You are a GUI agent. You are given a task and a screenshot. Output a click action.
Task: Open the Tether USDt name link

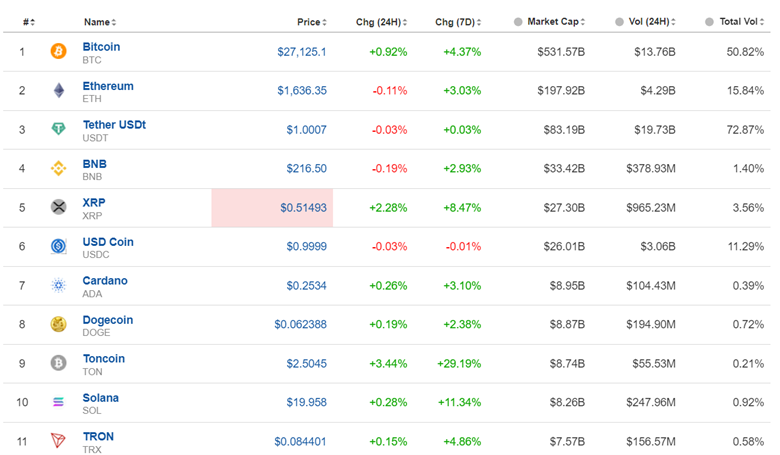(114, 125)
